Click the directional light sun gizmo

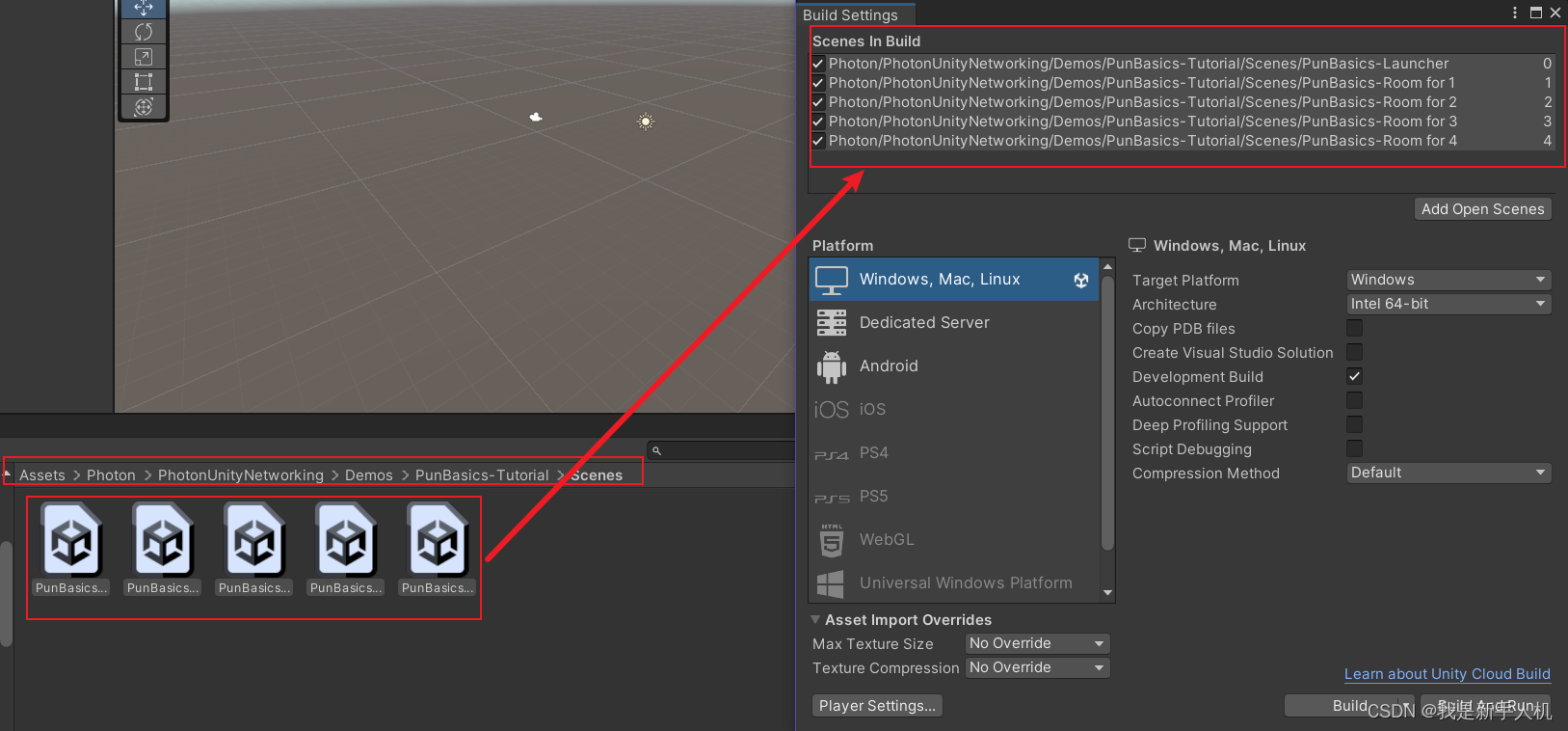(646, 122)
